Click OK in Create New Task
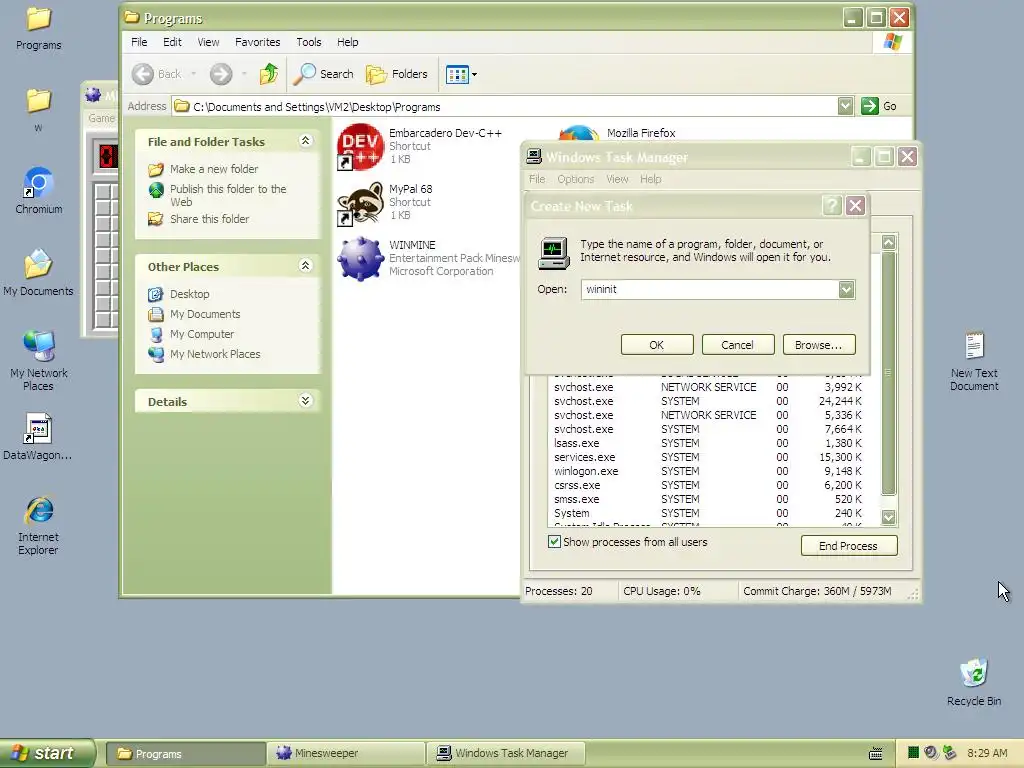1024x768 pixels. [x=657, y=345]
